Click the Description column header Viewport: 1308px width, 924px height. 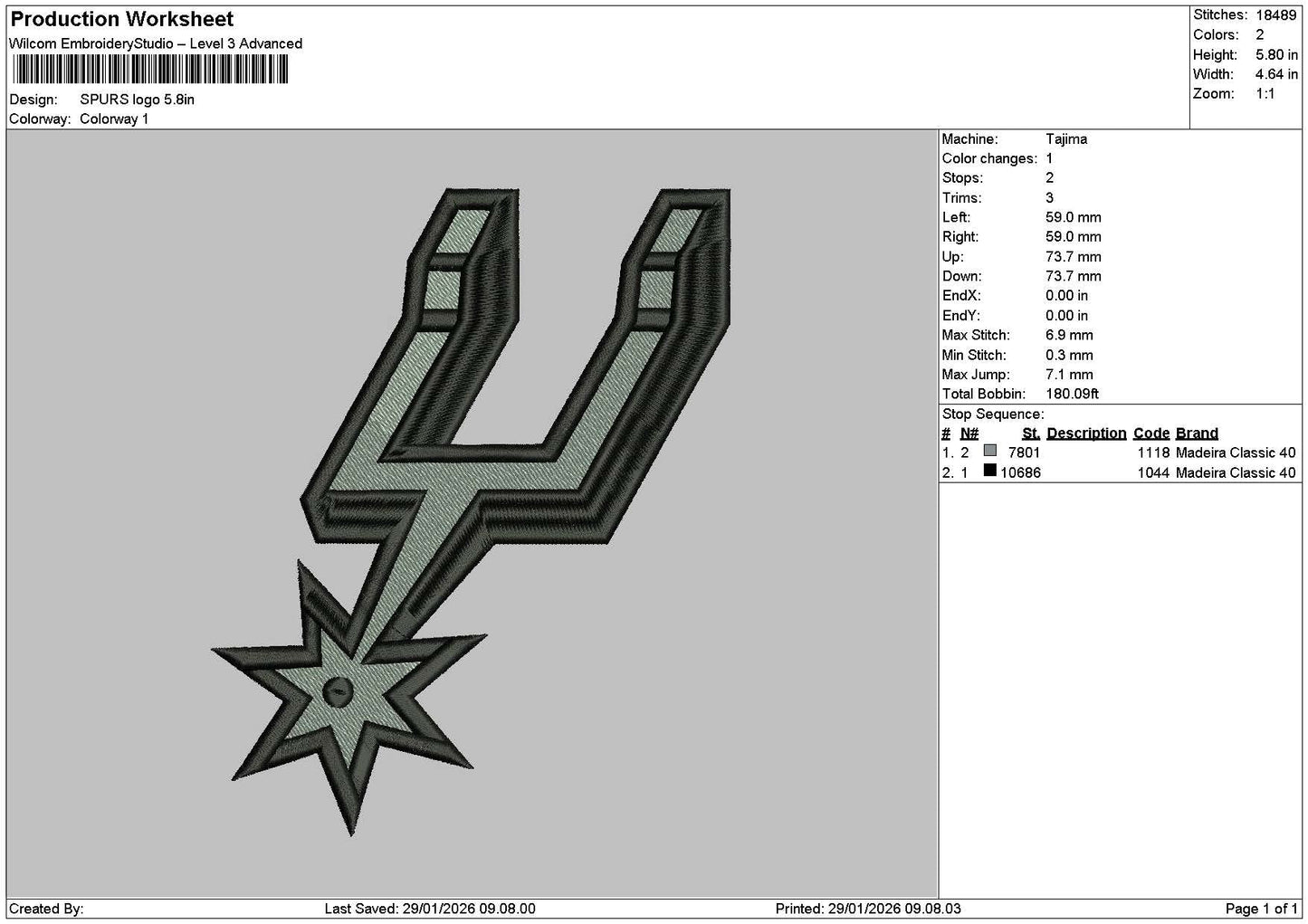click(x=1086, y=433)
